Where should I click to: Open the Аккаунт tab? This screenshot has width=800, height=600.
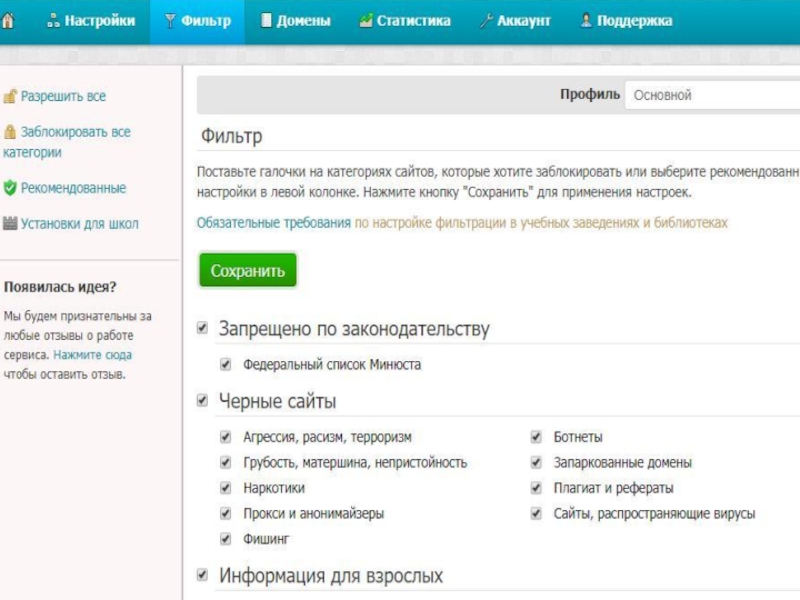515,20
